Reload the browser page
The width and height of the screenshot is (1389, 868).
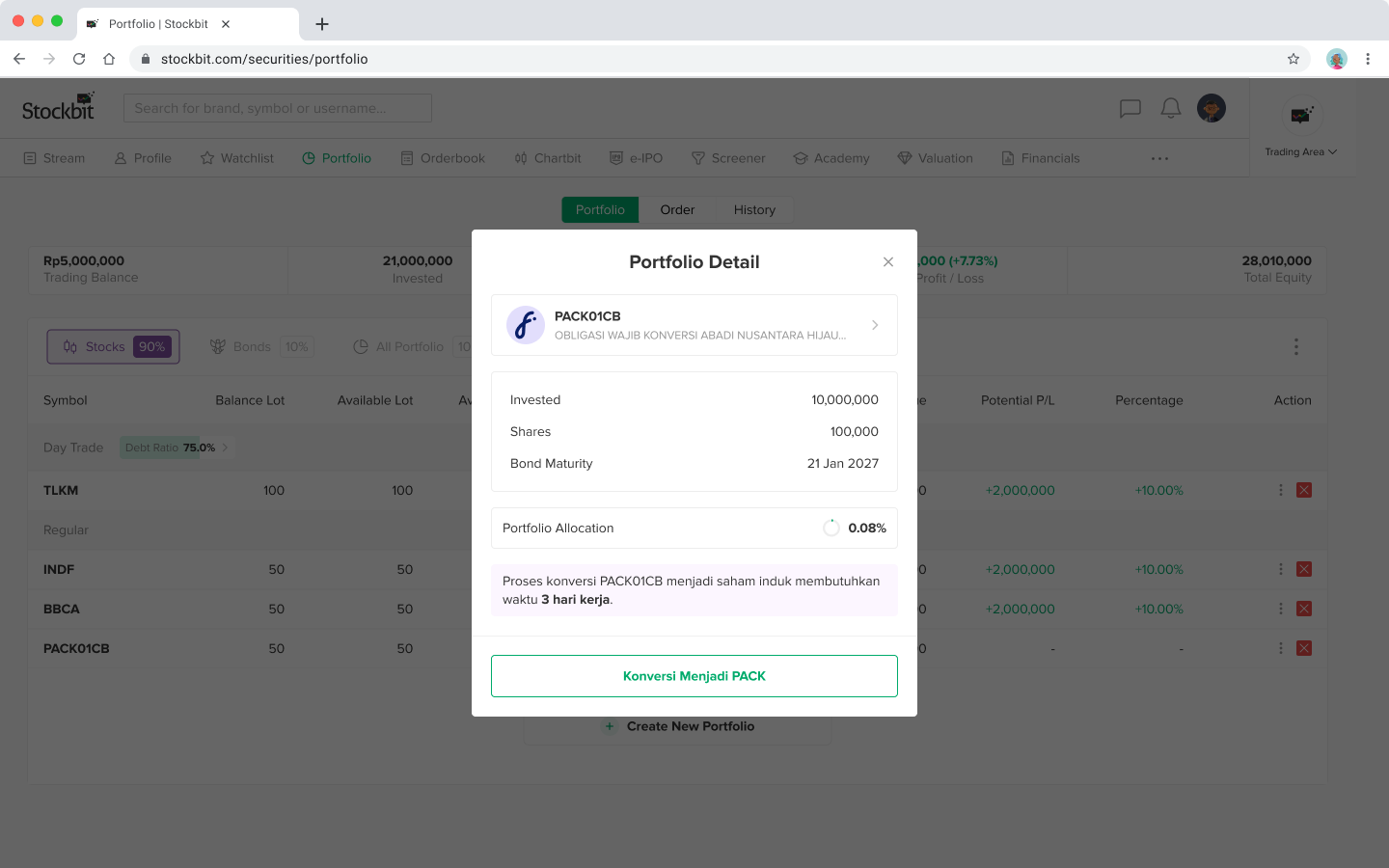79,59
